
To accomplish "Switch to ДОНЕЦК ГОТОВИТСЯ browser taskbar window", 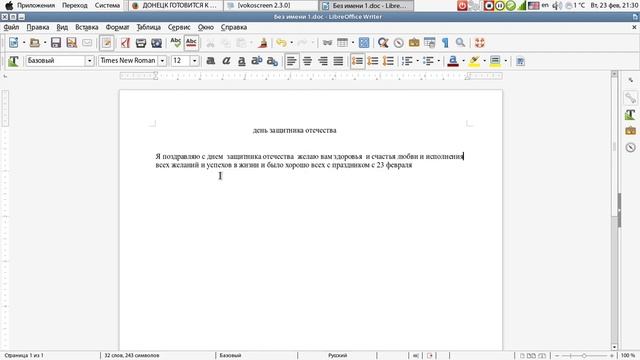I will click(176, 5).
